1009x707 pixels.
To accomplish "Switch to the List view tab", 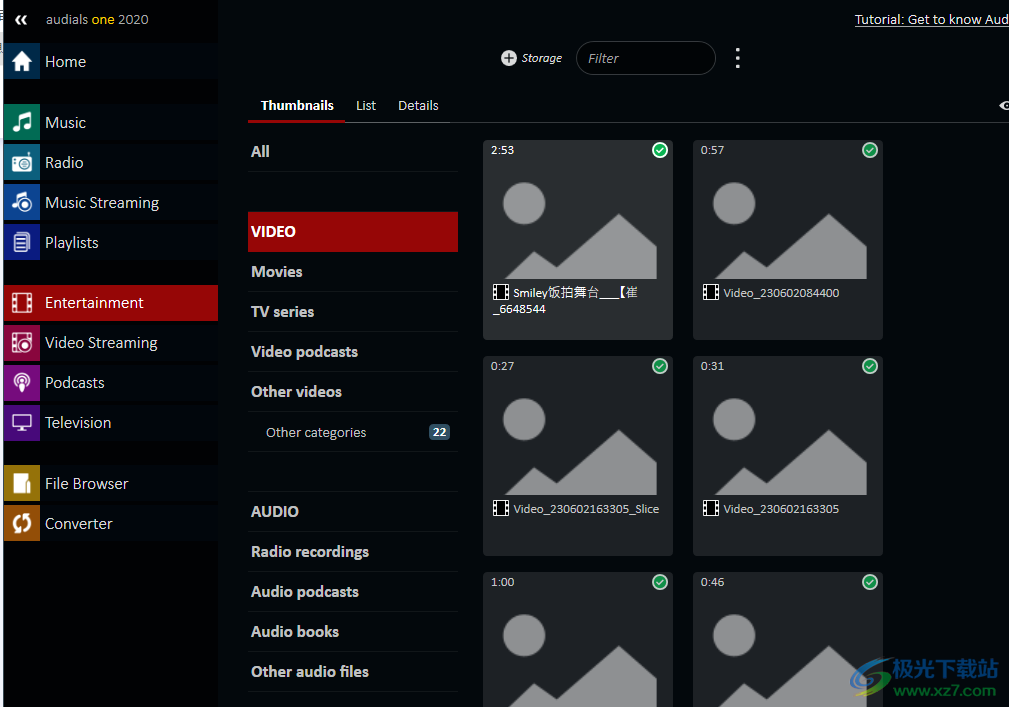I will tap(366, 106).
